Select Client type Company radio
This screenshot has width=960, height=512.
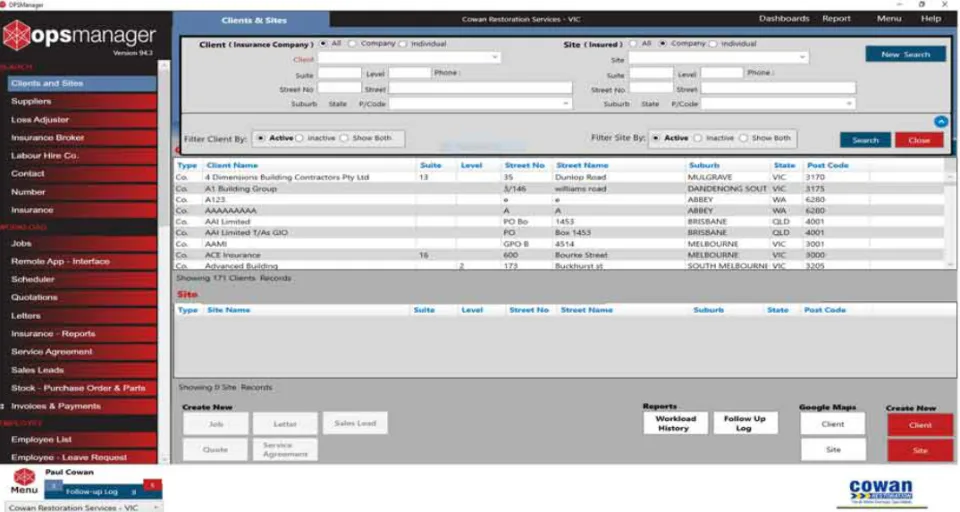pyautogui.click(x=352, y=43)
